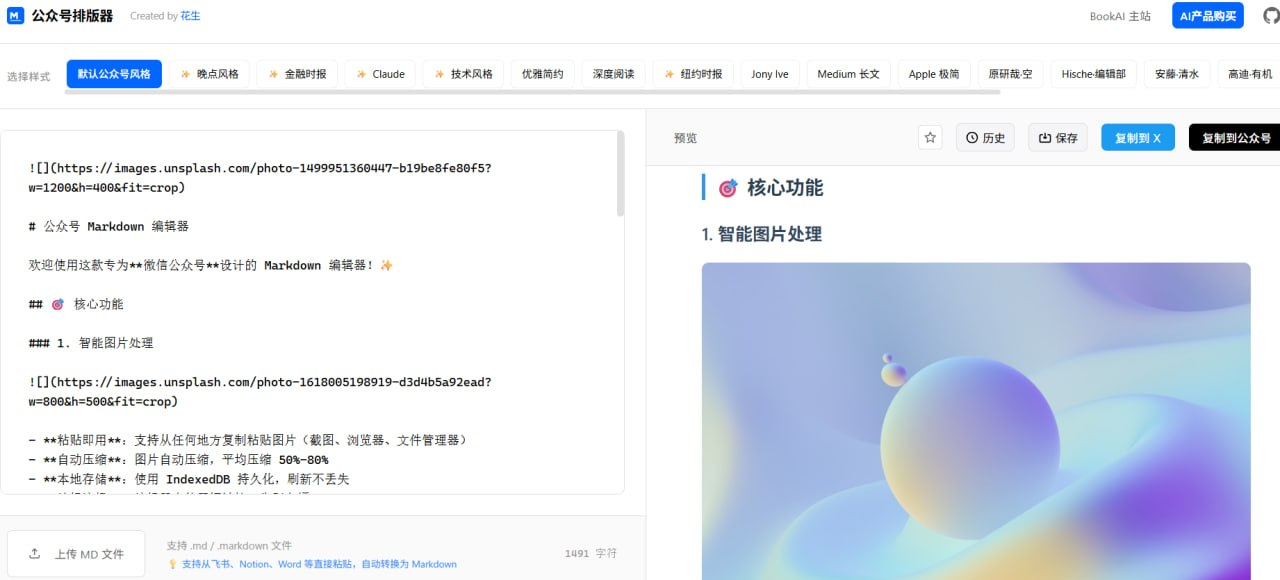Select the 金融时报 style
Viewport: 1280px width, 580px height.
click(297, 74)
